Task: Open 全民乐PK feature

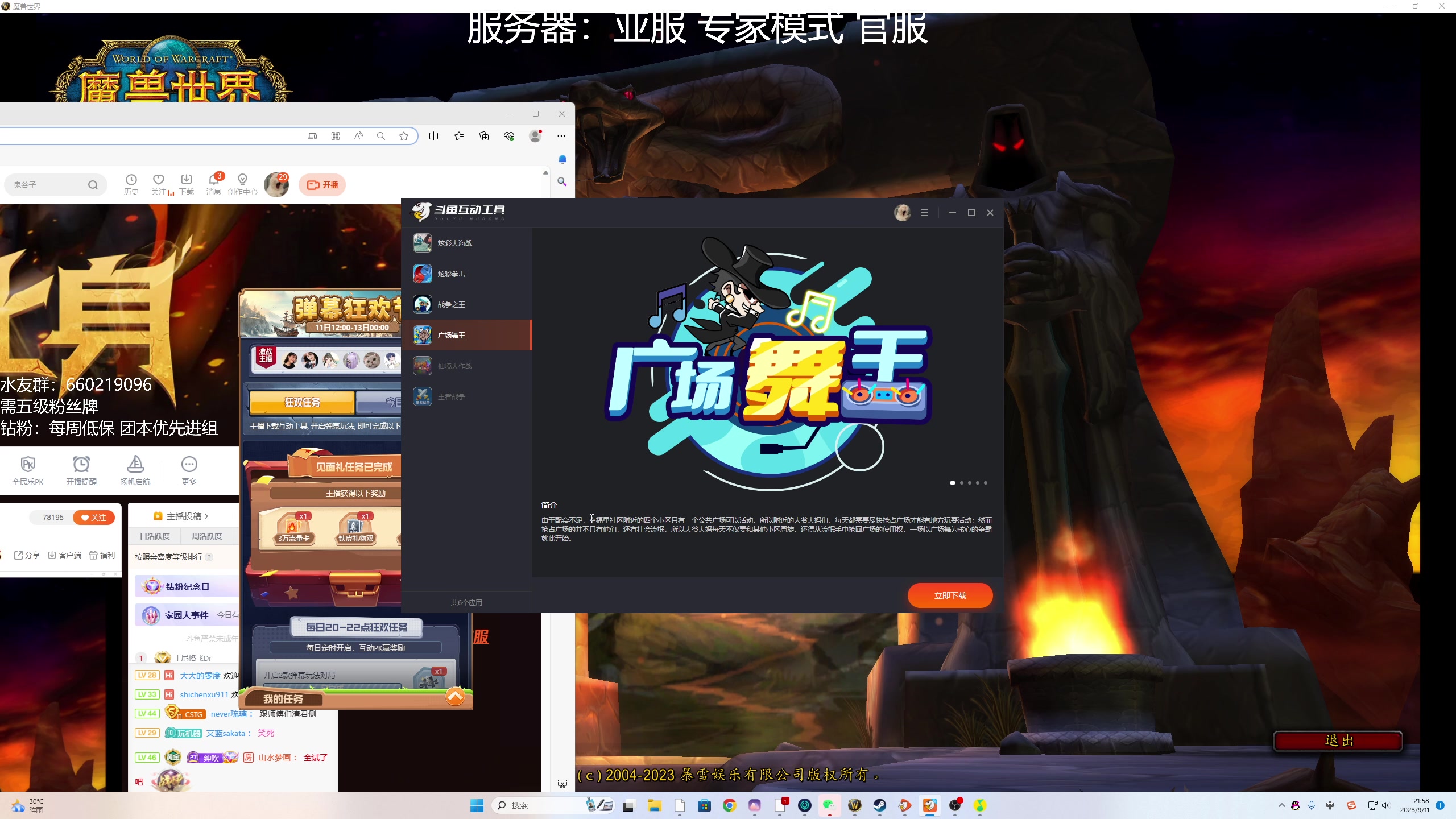Action: pyautogui.click(x=28, y=470)
